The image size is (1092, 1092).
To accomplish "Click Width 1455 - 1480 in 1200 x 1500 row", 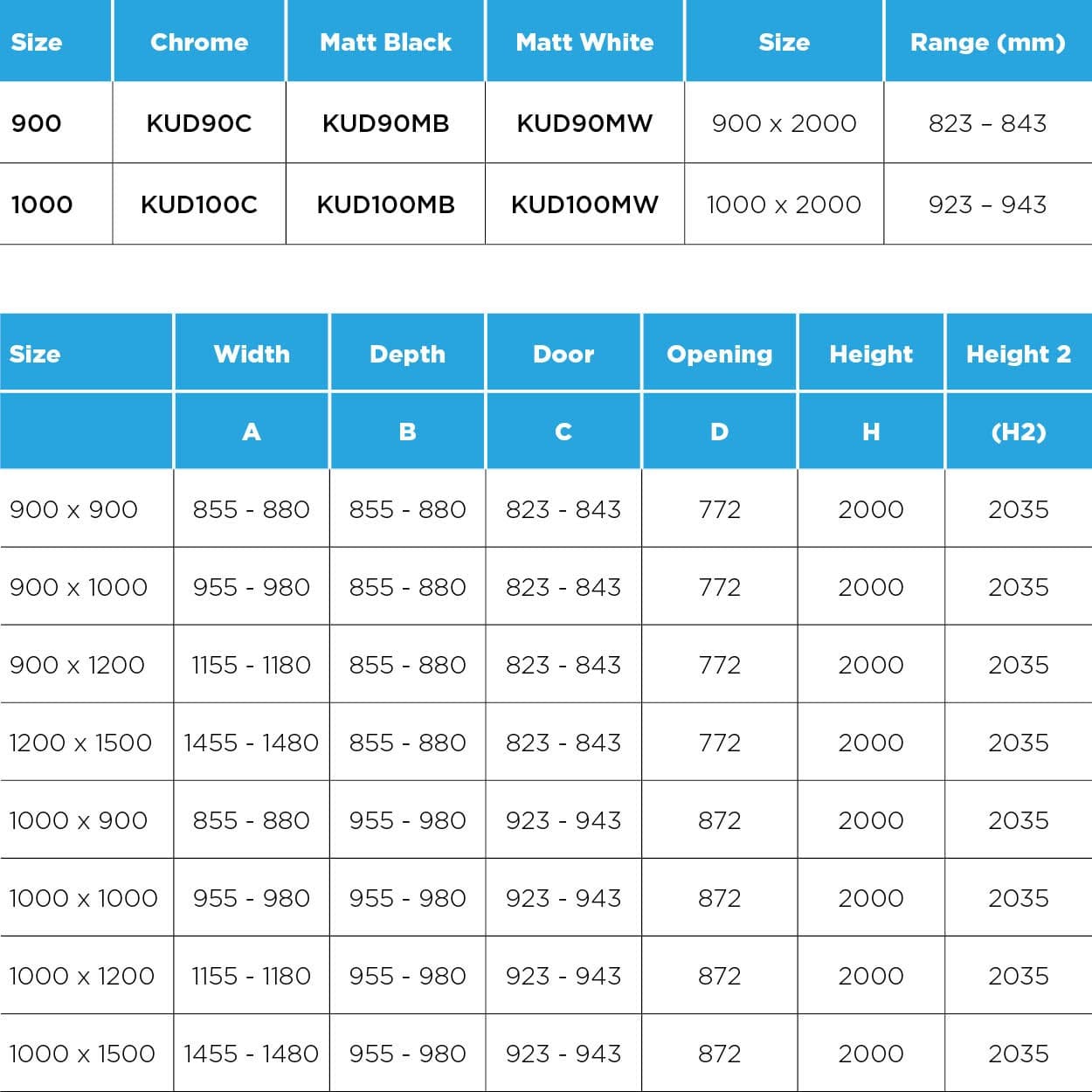I will (x=252, y=743).
